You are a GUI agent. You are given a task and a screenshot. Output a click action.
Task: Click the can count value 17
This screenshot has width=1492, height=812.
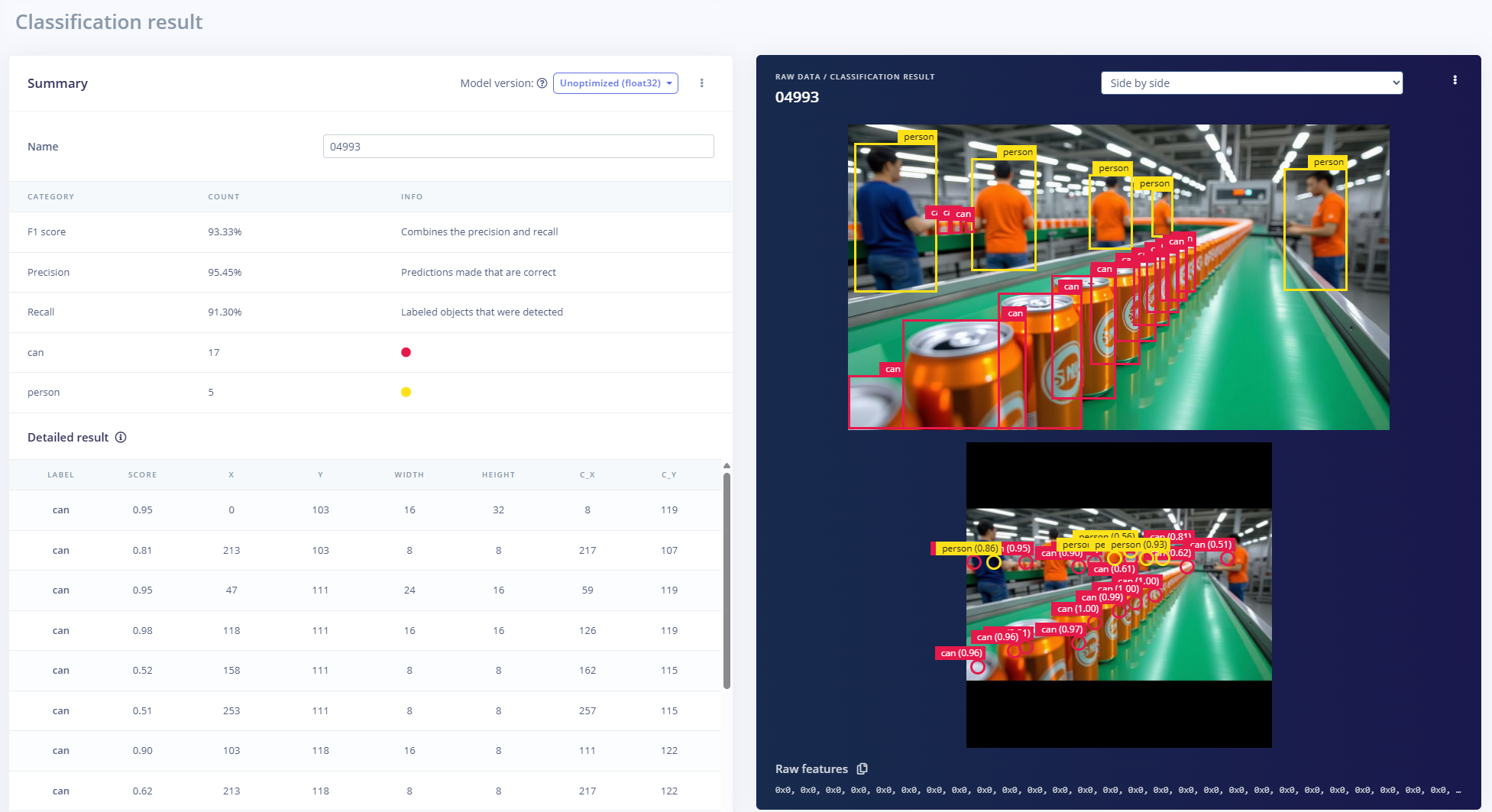214,353
